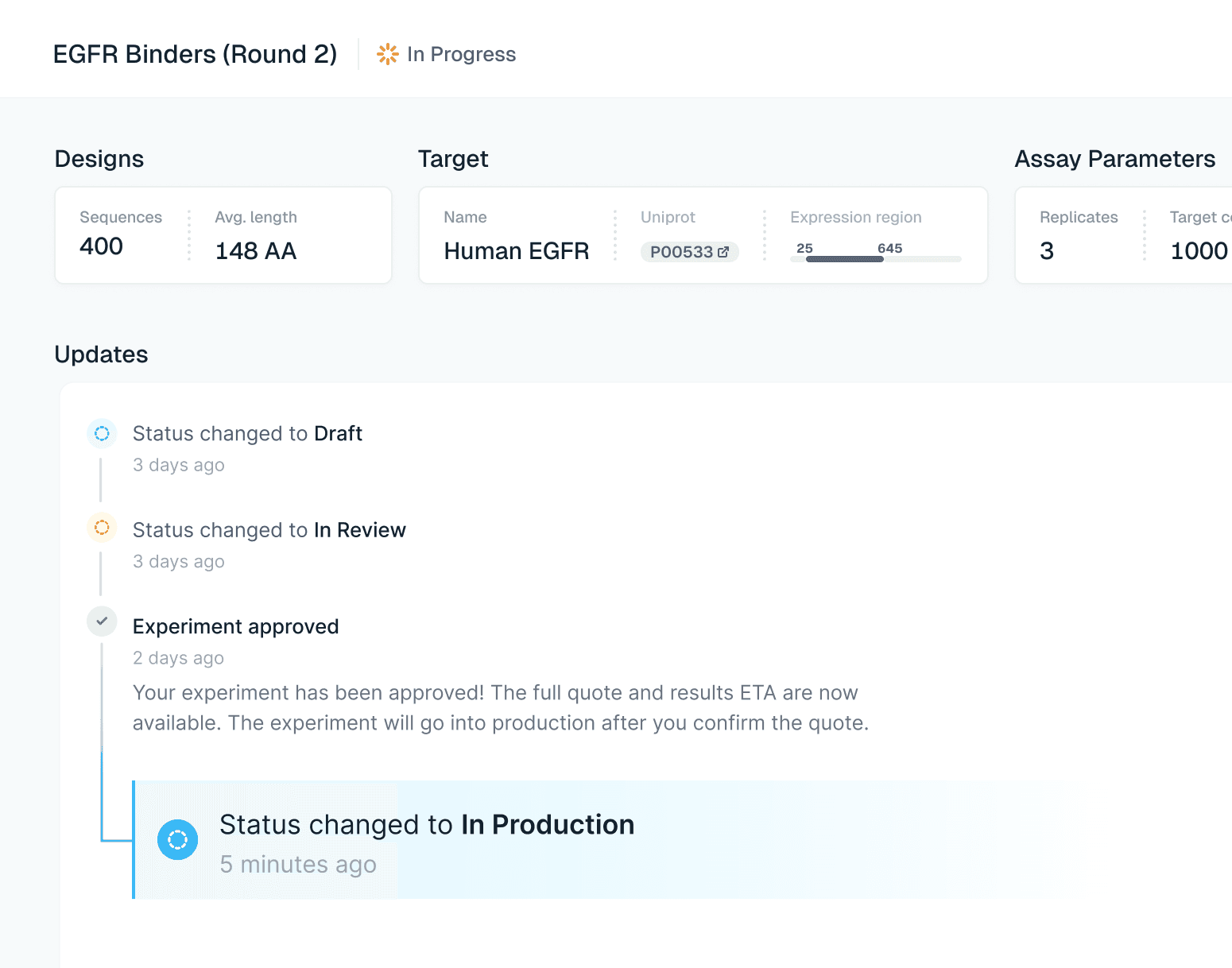The image size is (1232, 968).
Task: Click the EGFR Binders (Round 2) title
Action: pos(195,54)
